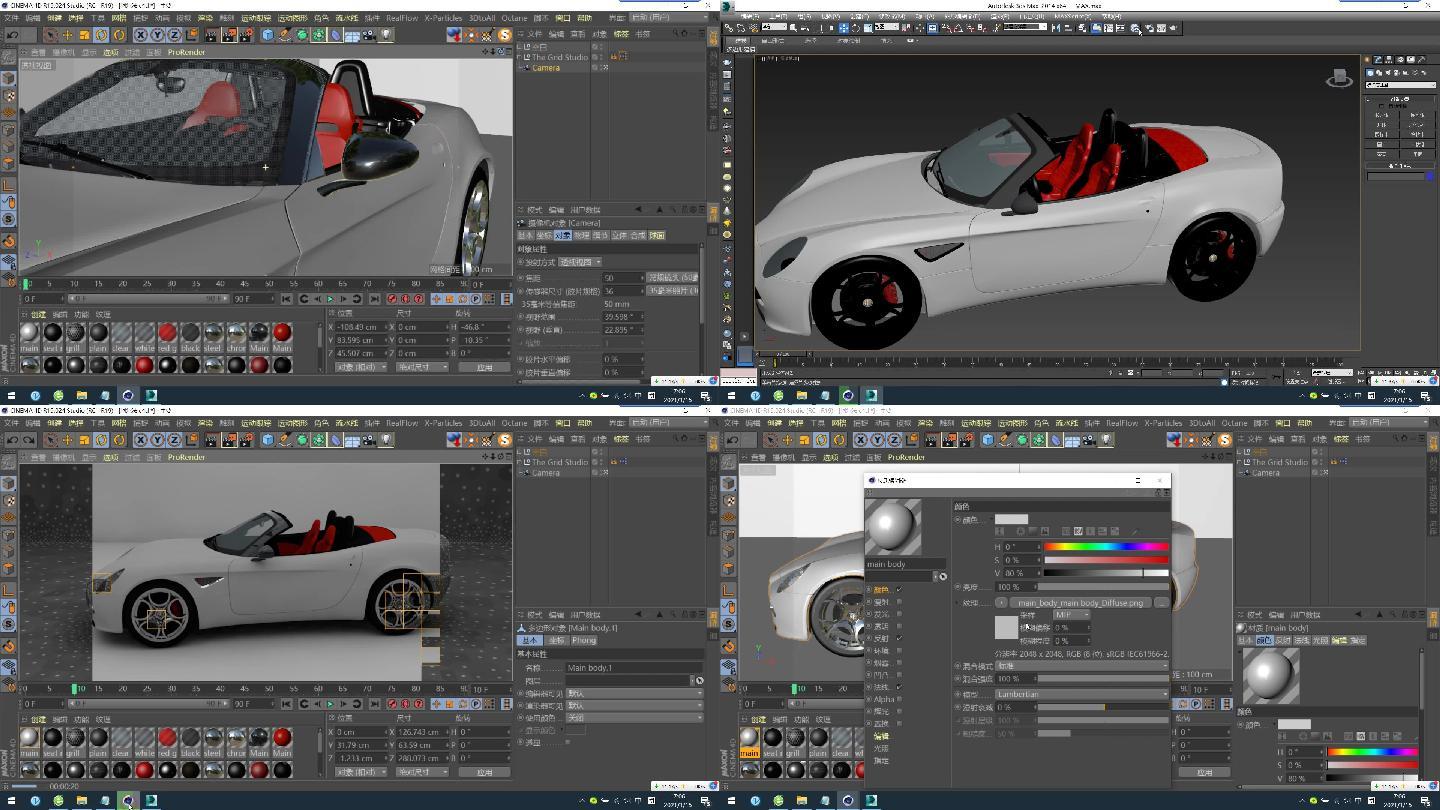The height and width of the screenshot is (810, 1440).
Task: Click the ViewCube in 3ds Max viewport
Action: [1339, 78]
